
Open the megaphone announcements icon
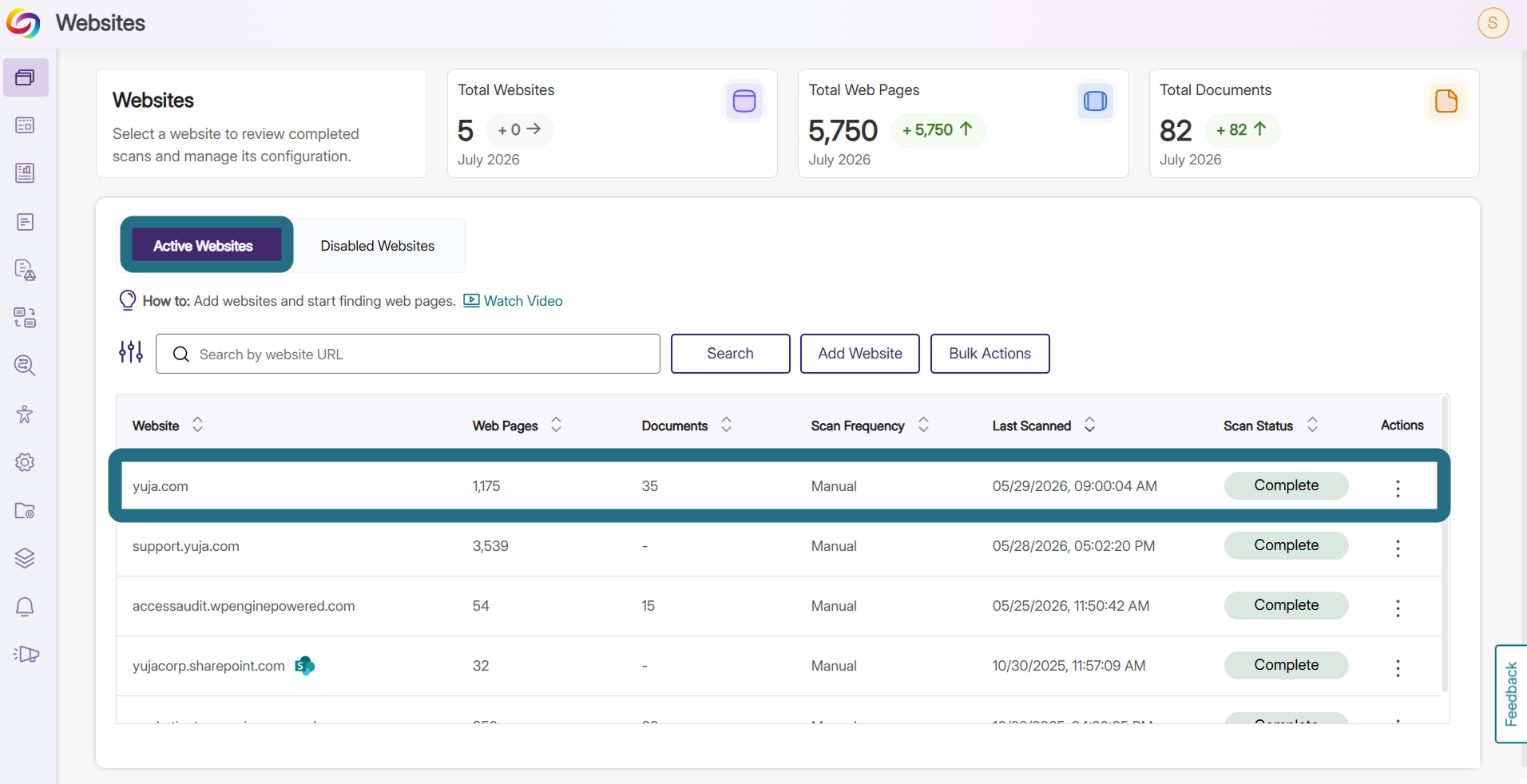(x=26, y=655)
